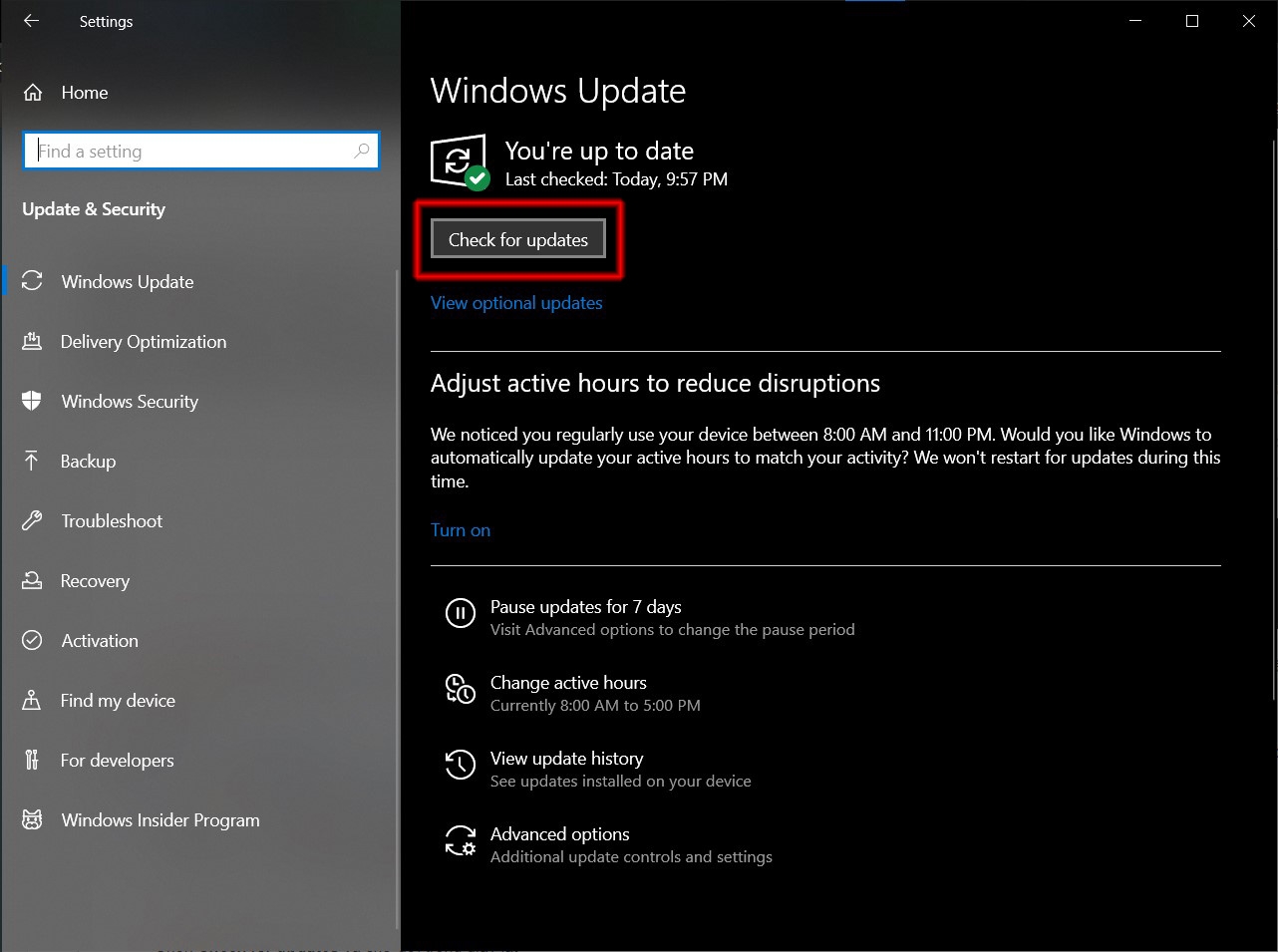
Task: Click the Windows Security shield icon
Action: point(32,401)
